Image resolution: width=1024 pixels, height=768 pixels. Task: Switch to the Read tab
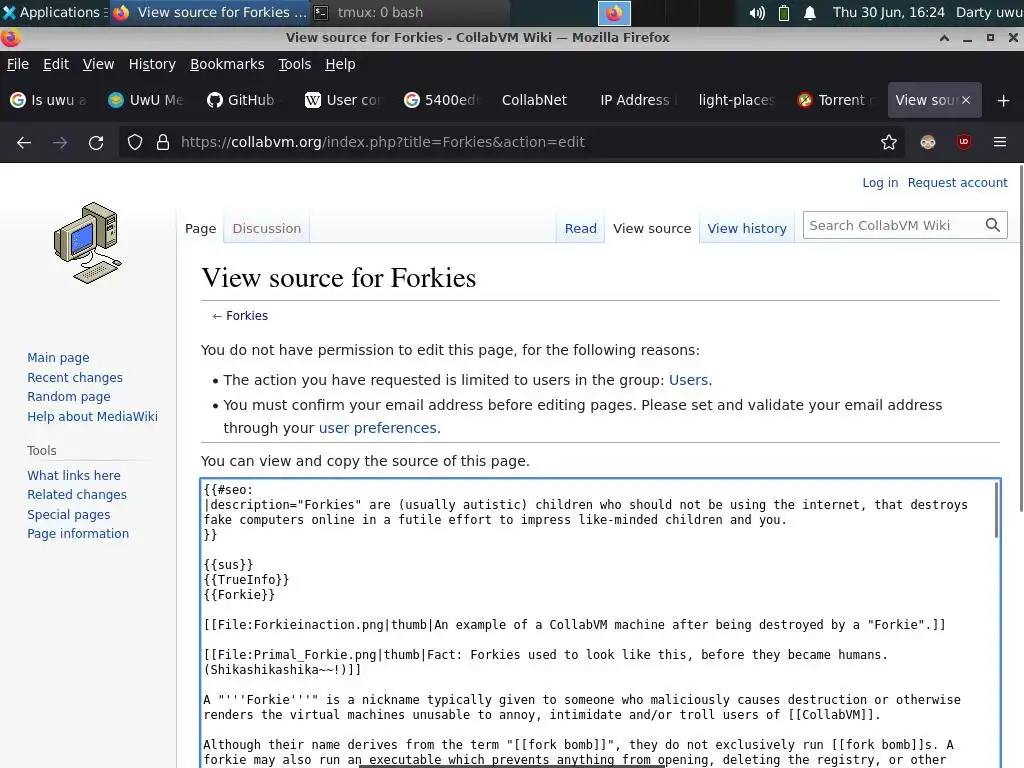point(581,229)
